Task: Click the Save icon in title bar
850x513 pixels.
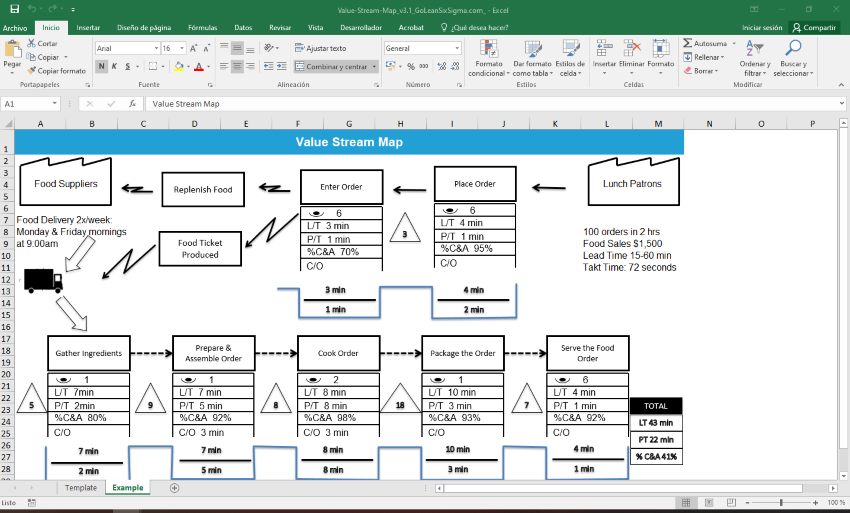Action: click(x=15, y=9)
